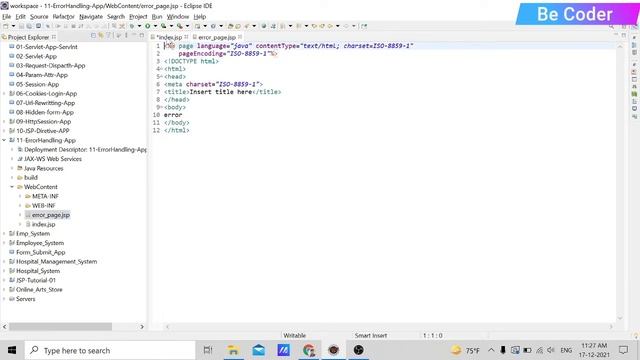Collapse the 11-ErrorHandling-App project node
This screenshot has width=640, height=360.
pos(4,140)
